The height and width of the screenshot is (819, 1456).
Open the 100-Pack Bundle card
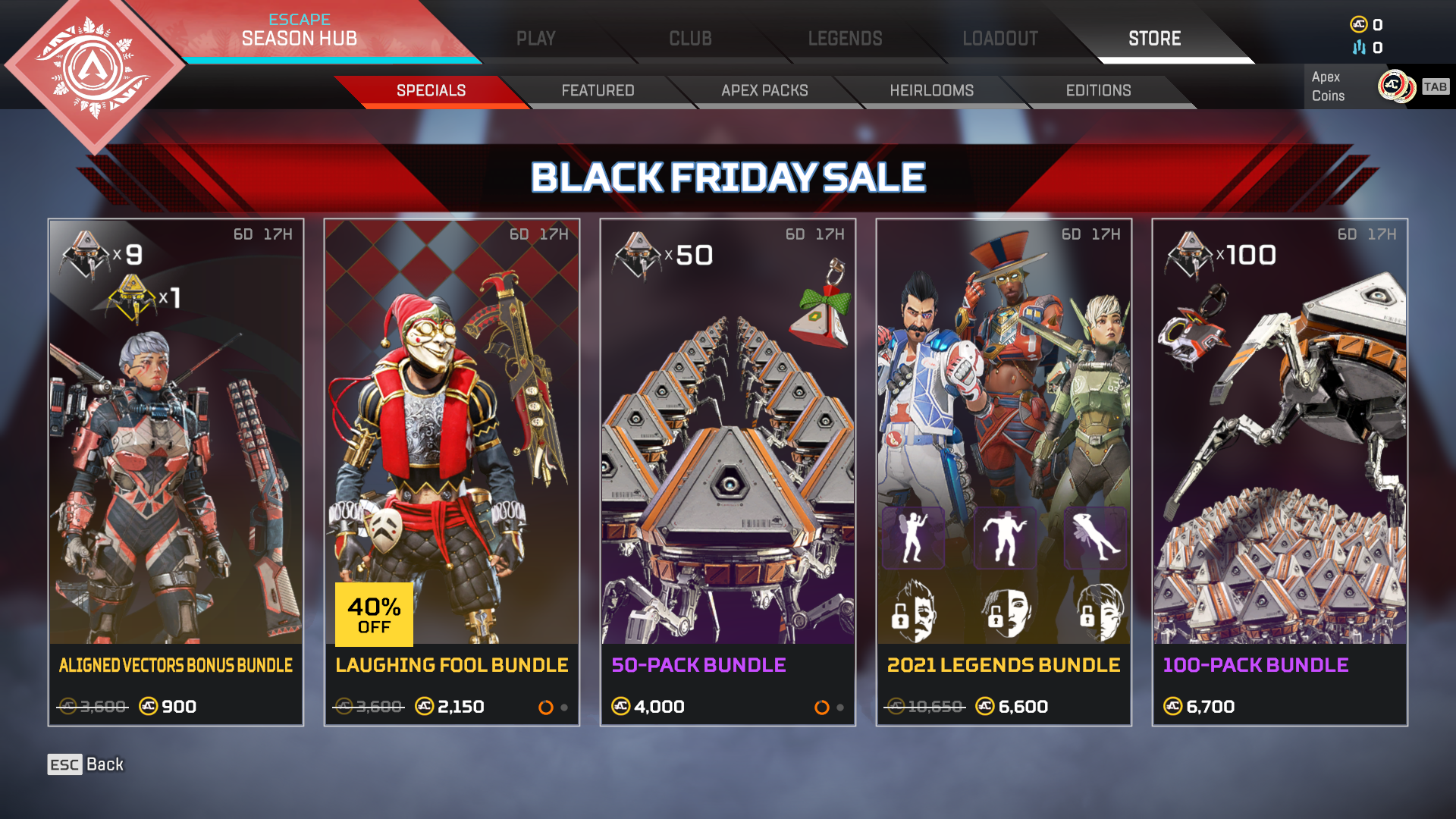1280,472
